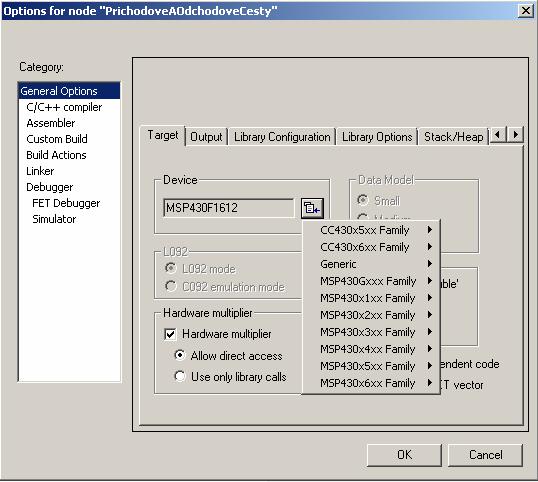The image size is (538, 482).
Task: Open the Library Options tab
Action: click(x=377, y=137)
